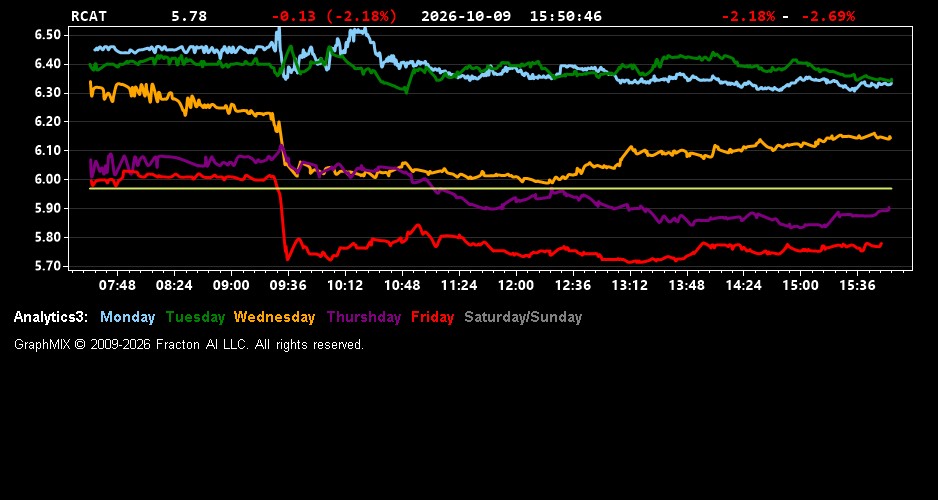Click the 07:48 time axis label
Viewport: 938px width, 500px height.
pyautogui.click(x=117, y=285)
